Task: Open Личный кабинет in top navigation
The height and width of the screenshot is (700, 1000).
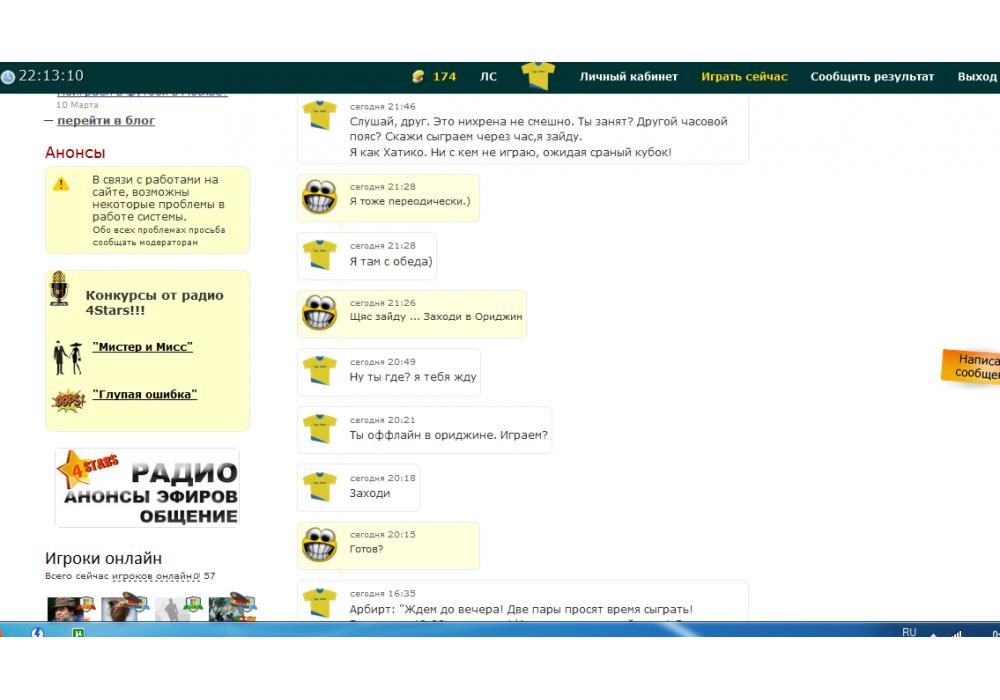Action: click(x=628, y=77)
